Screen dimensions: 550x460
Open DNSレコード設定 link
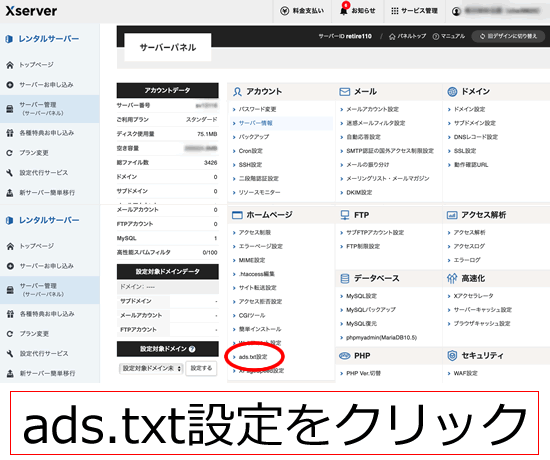click(x=476, y=137)
